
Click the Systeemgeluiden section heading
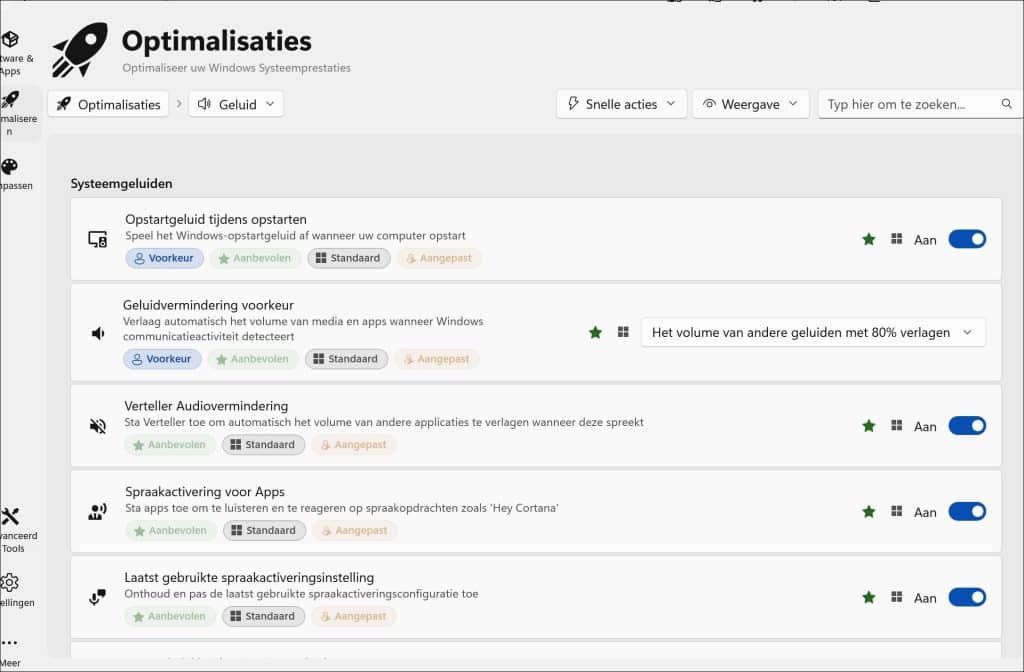pos(121,184)
